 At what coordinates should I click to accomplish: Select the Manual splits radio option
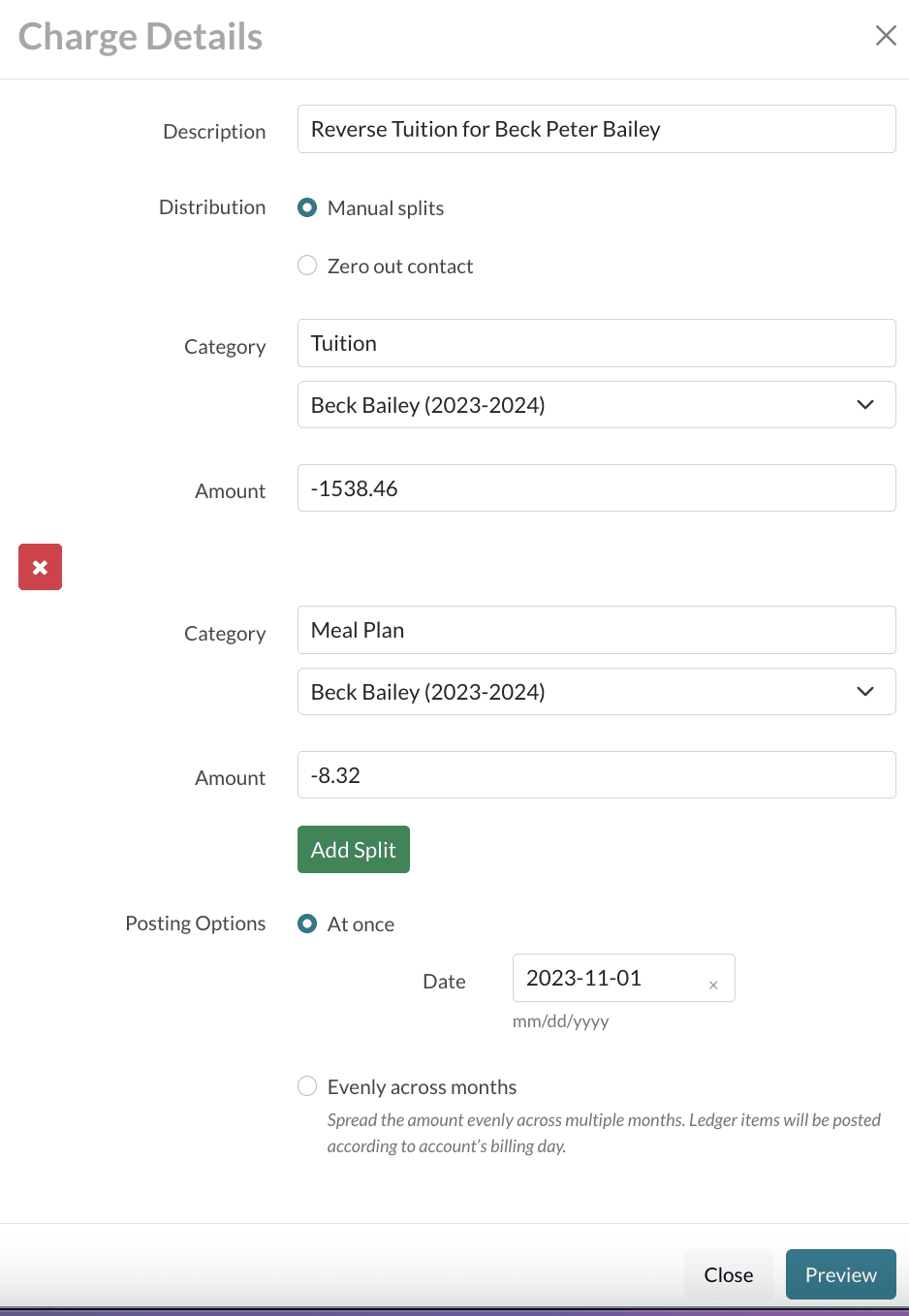[307, 207]
